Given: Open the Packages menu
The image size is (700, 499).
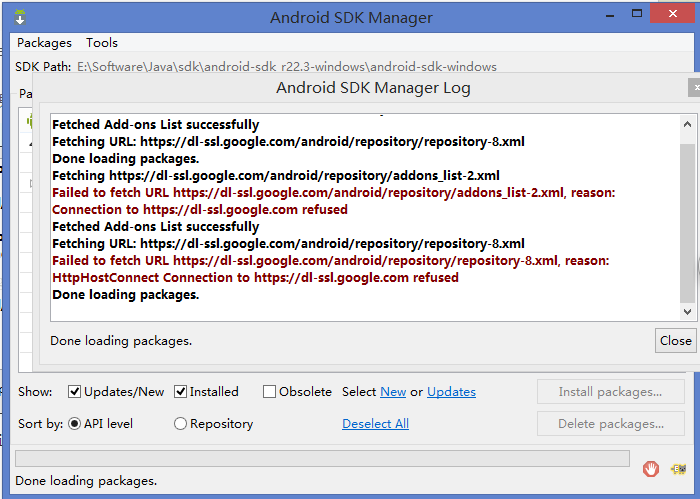Looking at the screenshot, I should (44, 43).
